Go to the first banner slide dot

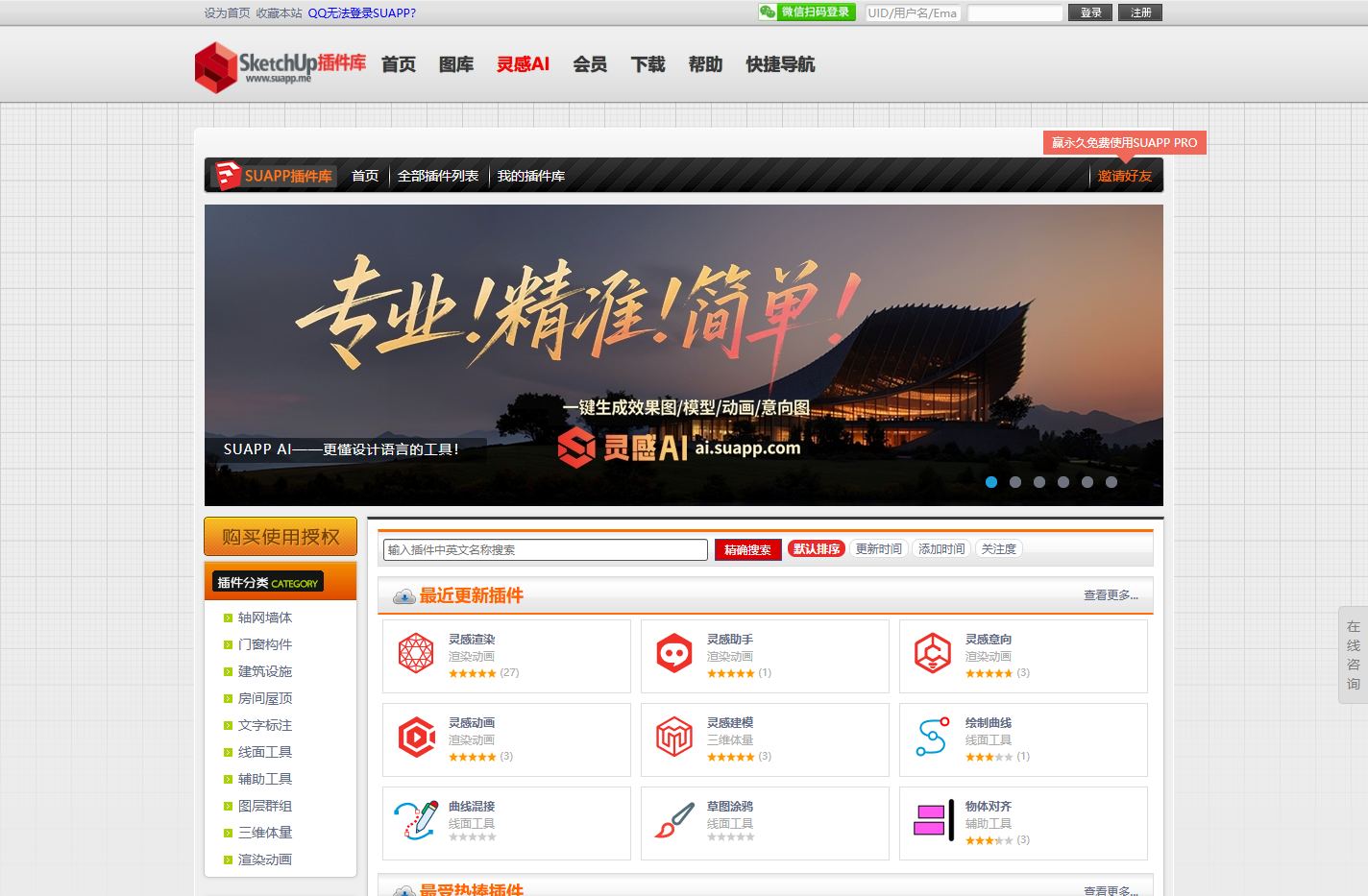click(991, 482)
